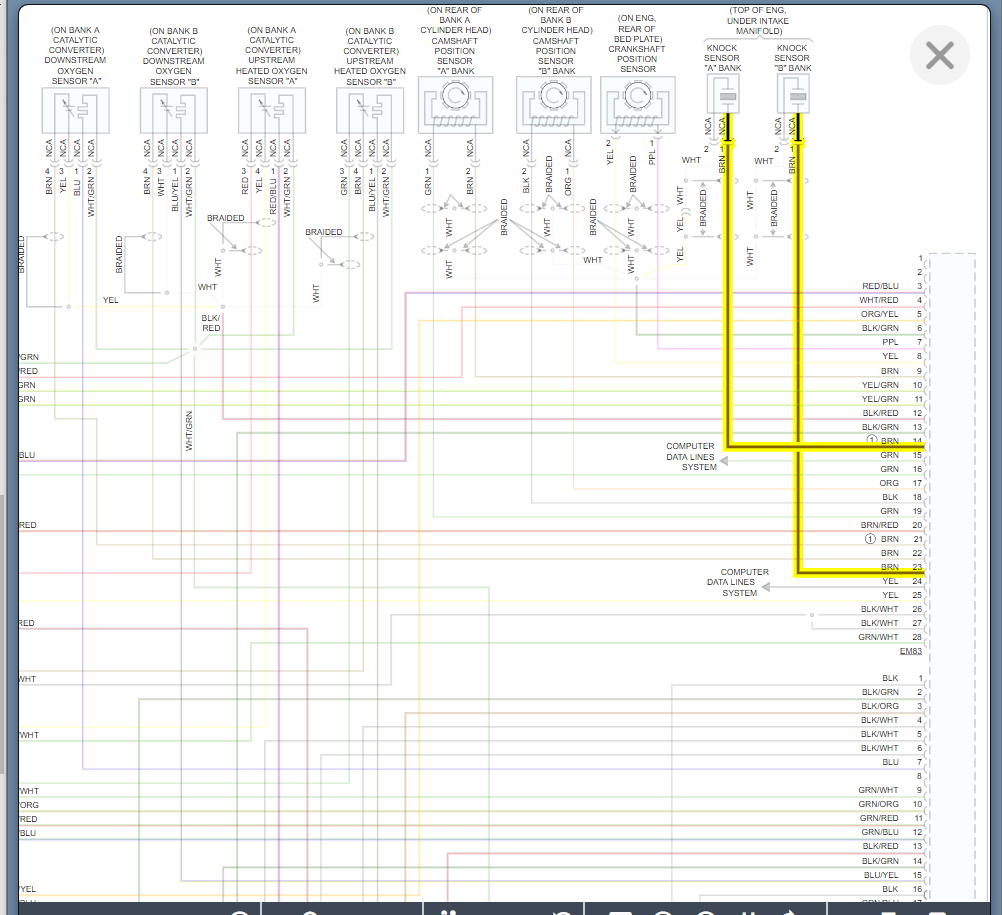Viewport: 1002px width, 915px height.
Task: Click the "BLK/ORG" wire label at pin 3
Action: click(x=880, y=706)
